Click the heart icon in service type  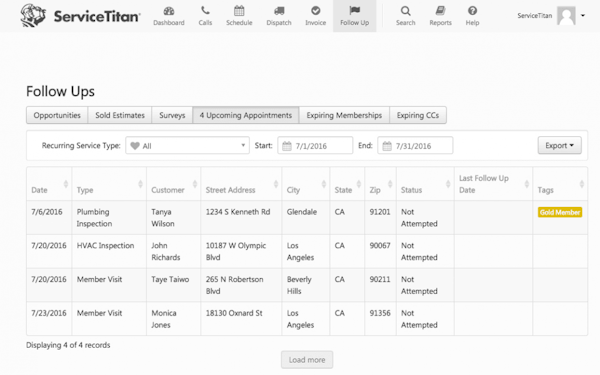tap(135, 146)
